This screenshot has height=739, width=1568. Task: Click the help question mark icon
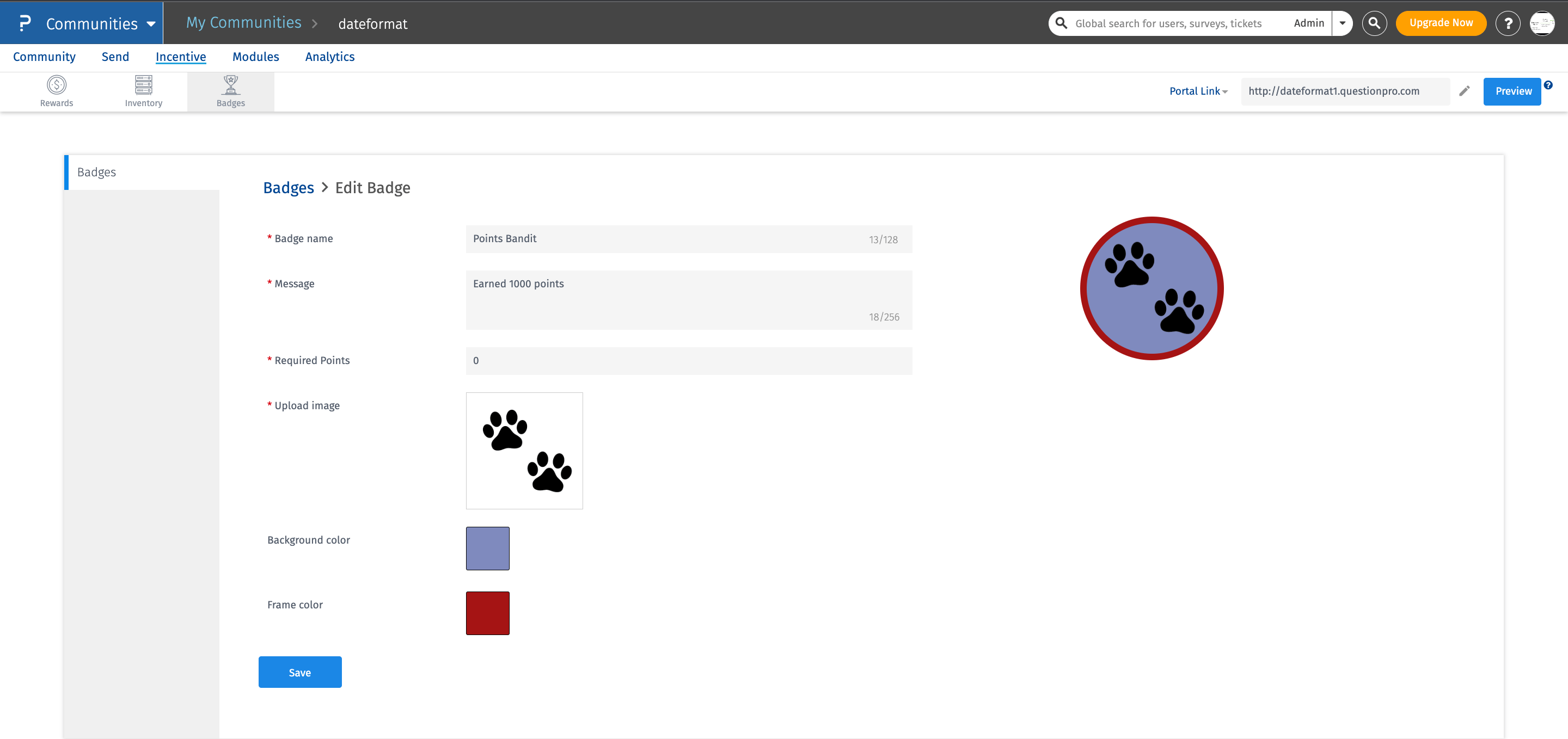click(1508, 22)
